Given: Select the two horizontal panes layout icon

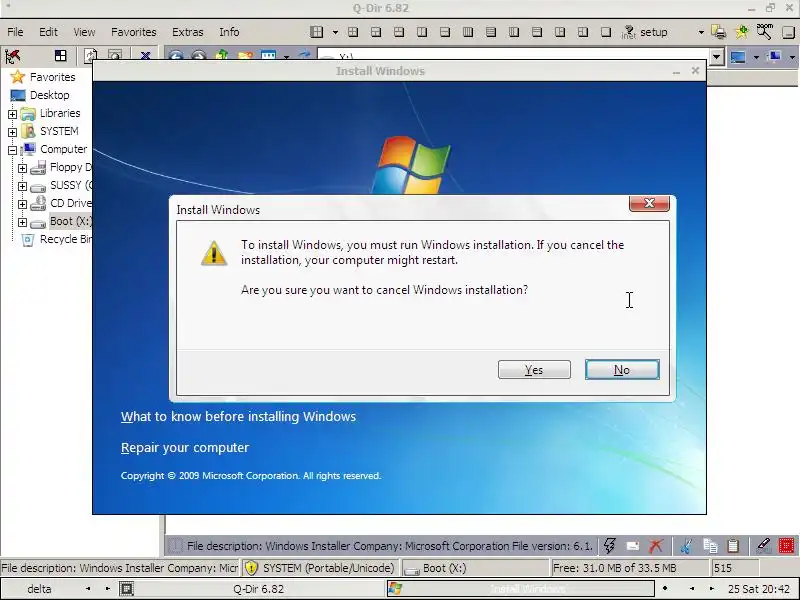Looking at the screenshot, I should 445,32.
